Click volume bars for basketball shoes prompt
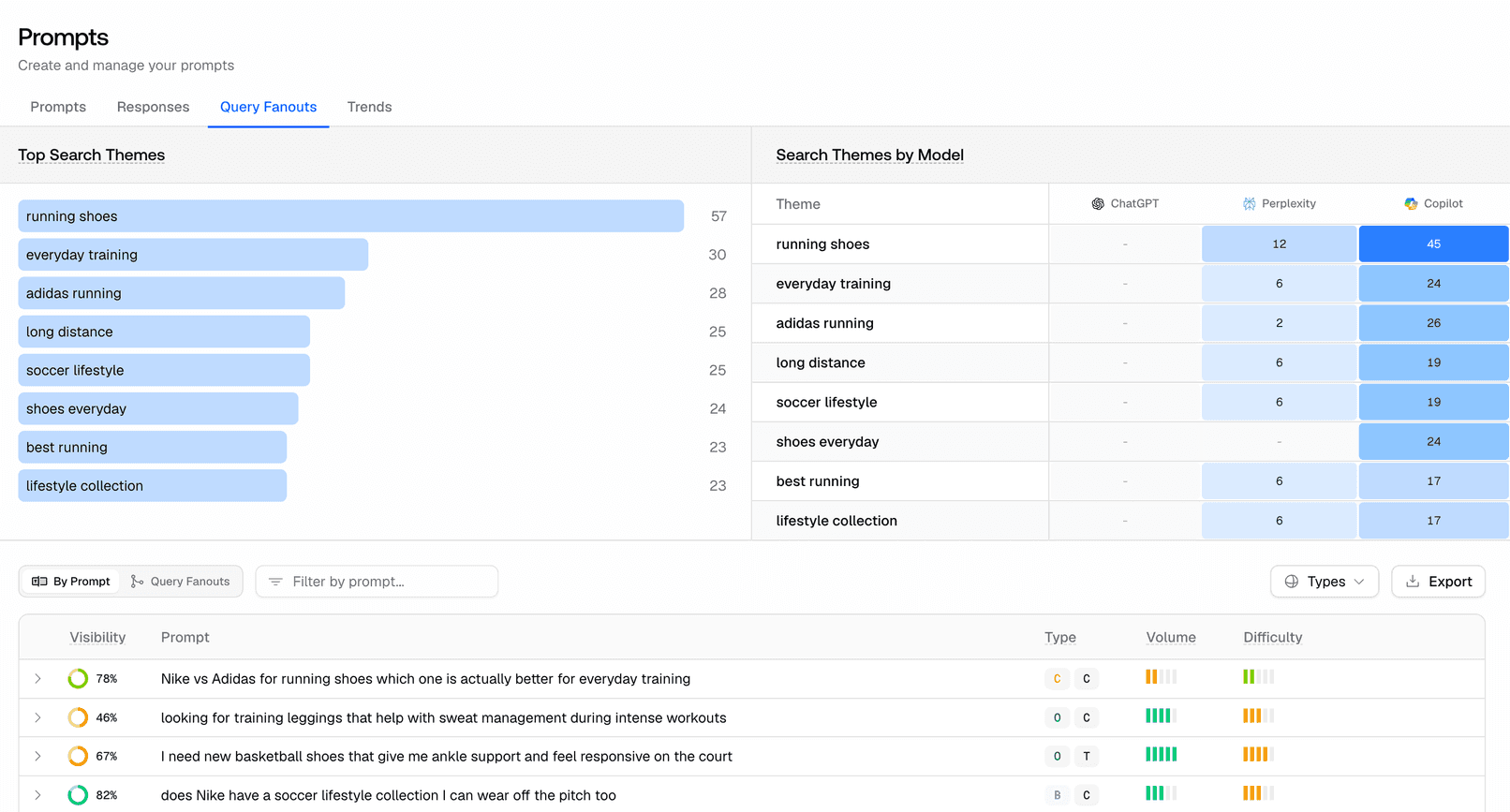 coord(1162,755)
